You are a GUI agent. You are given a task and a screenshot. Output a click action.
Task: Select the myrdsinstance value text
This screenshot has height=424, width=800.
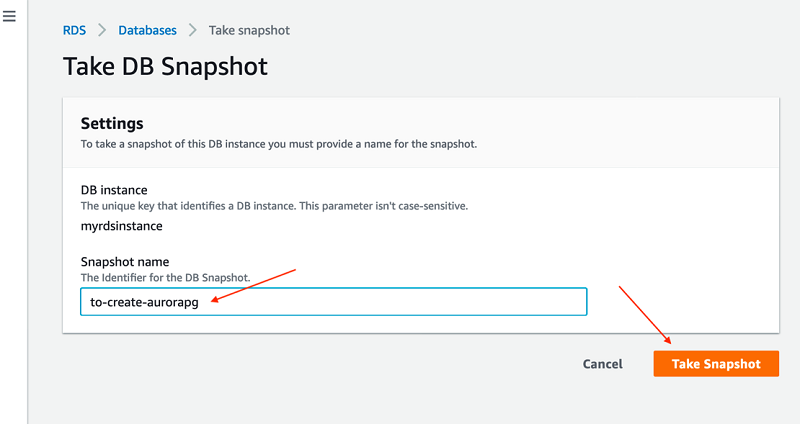(x=121, y=226)
